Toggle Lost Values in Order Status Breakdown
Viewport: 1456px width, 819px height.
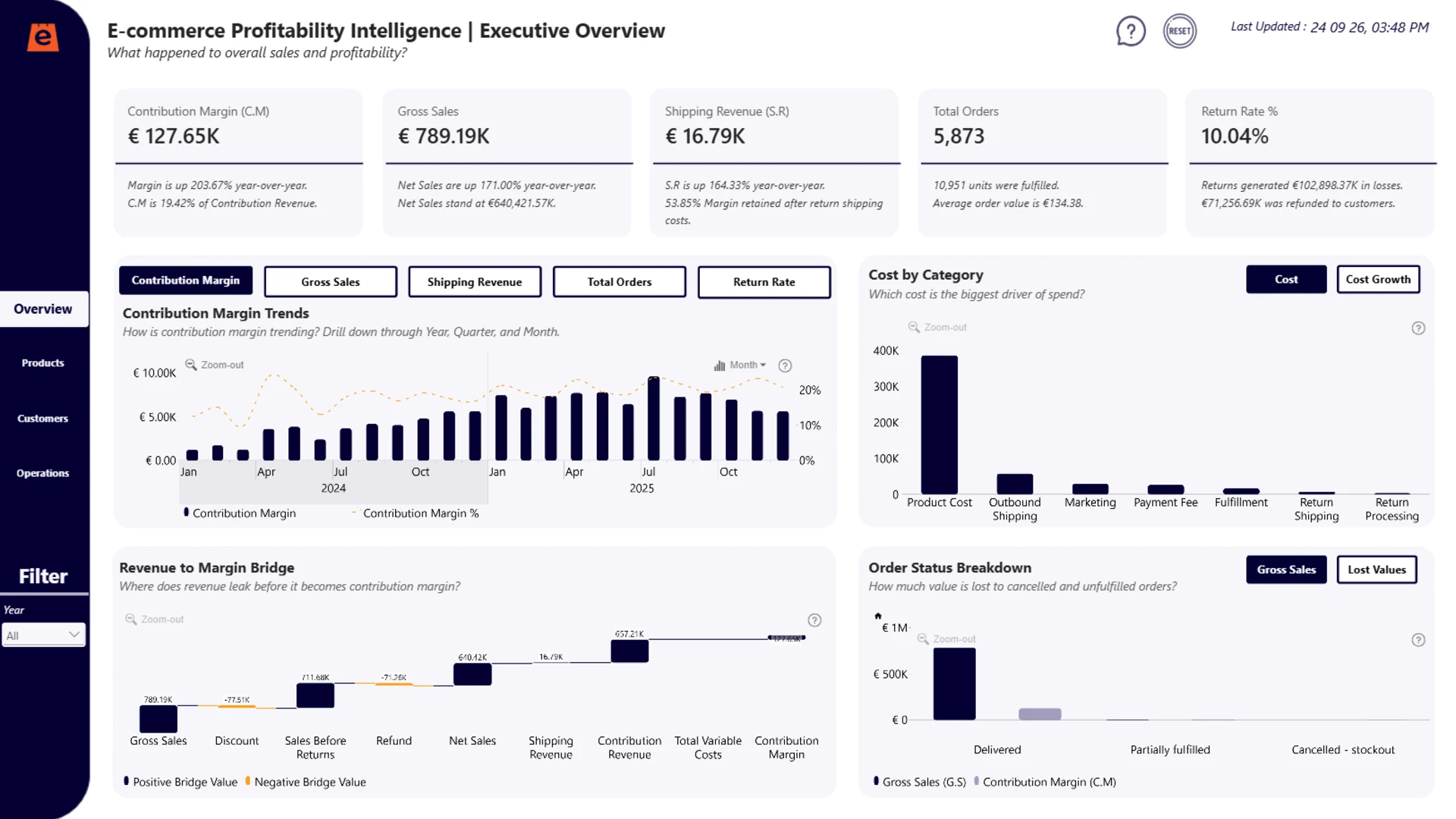pos(1377,570)
